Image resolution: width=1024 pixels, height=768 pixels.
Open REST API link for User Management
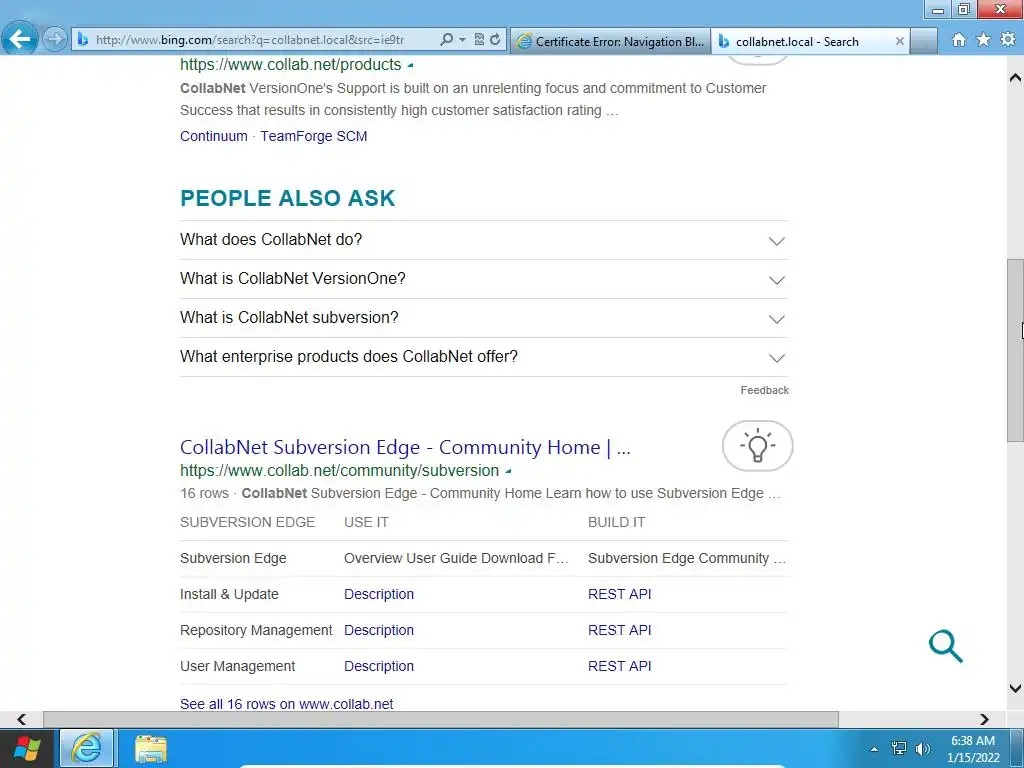tap(620, 666)
